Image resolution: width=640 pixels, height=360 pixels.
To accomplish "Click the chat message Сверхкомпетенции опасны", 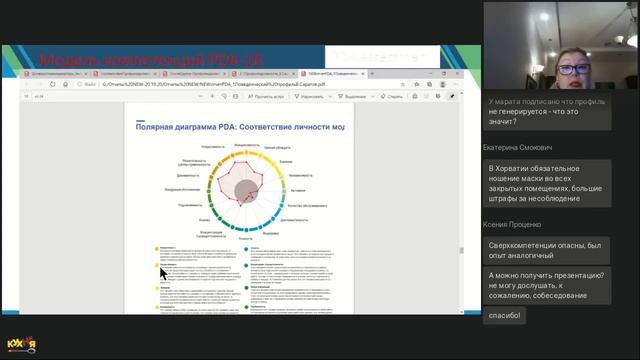I will 546,250.
